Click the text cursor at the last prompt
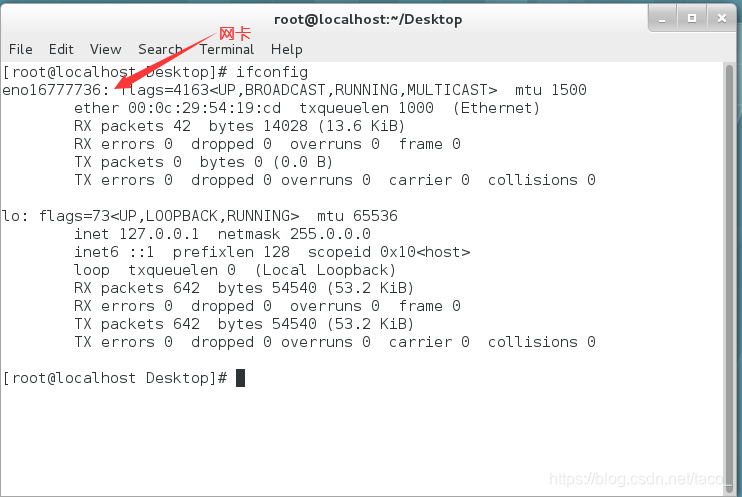Viewport: 742px width, 497px height. (x=240, y=378)
